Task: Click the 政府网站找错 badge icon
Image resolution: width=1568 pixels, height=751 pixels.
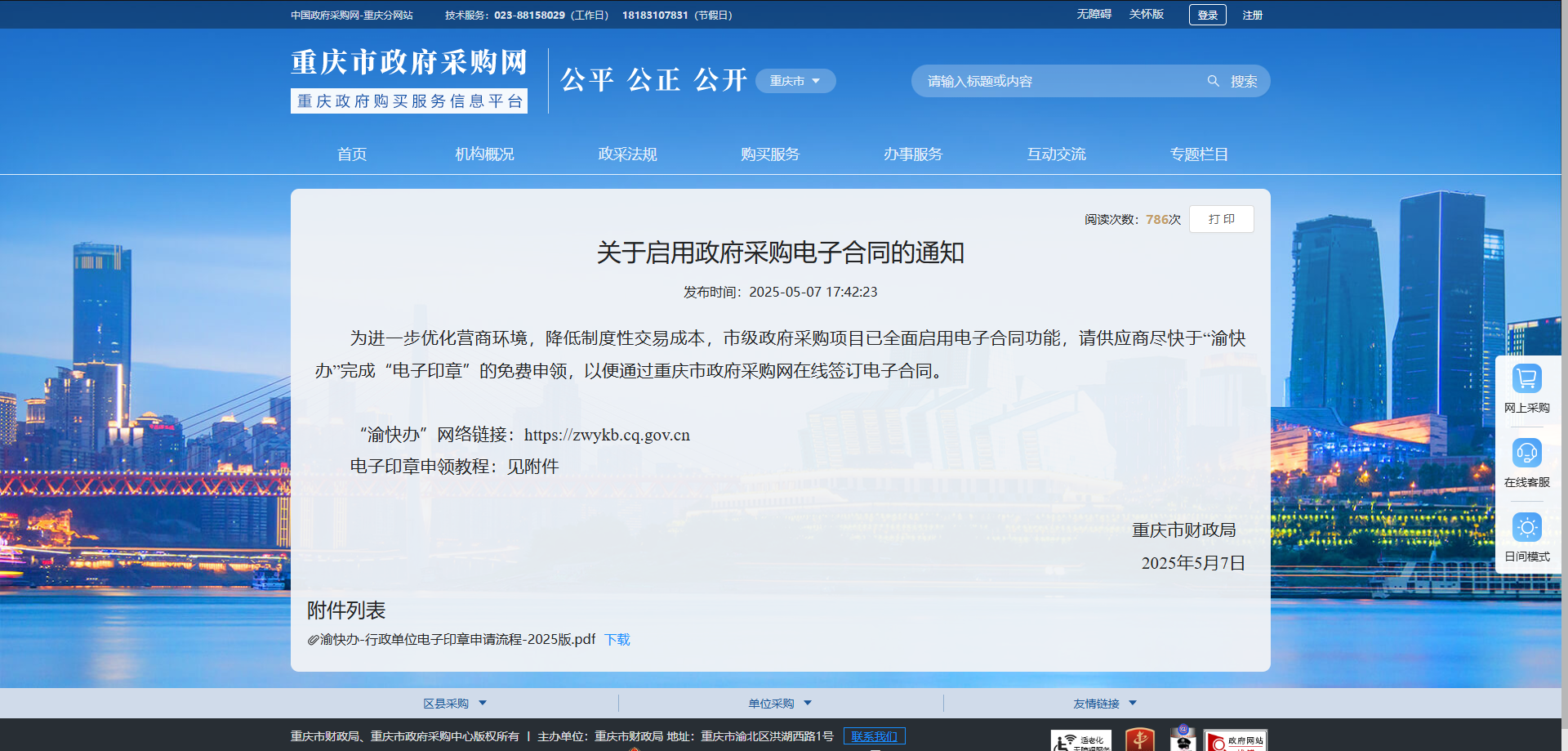Action: pyautogui.click(x=1235, y=741)
